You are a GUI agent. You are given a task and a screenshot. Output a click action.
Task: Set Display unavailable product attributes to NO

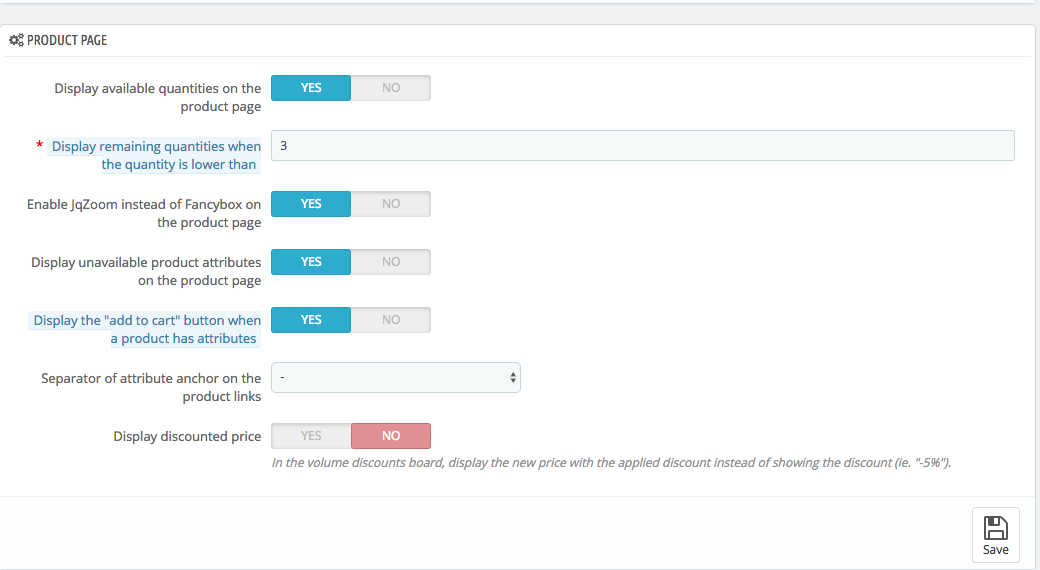click(x=391, y=261)
